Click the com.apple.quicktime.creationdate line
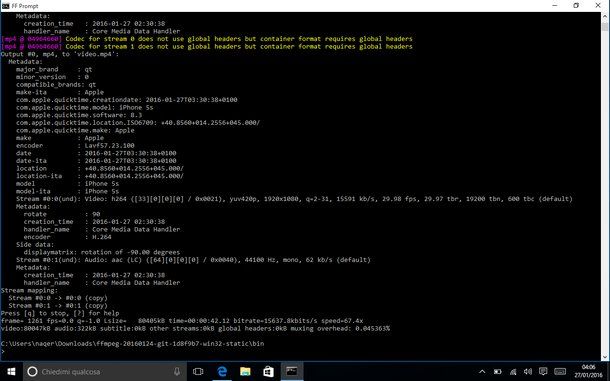This screenshot has height=381, width=610. click(127, 100)
